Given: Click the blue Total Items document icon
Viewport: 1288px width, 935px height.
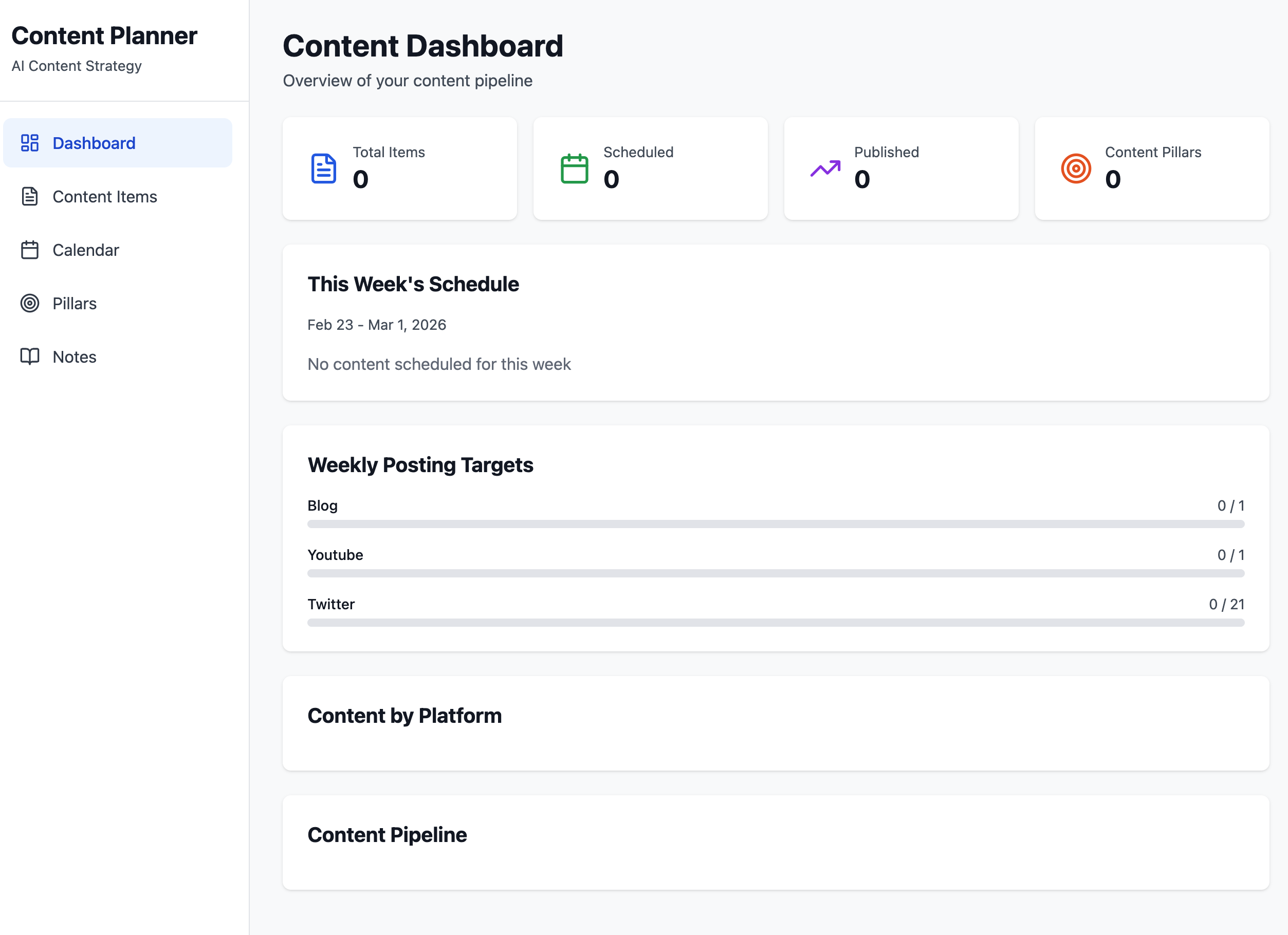Looking at the screenshot, I should [x=324, y=169].
